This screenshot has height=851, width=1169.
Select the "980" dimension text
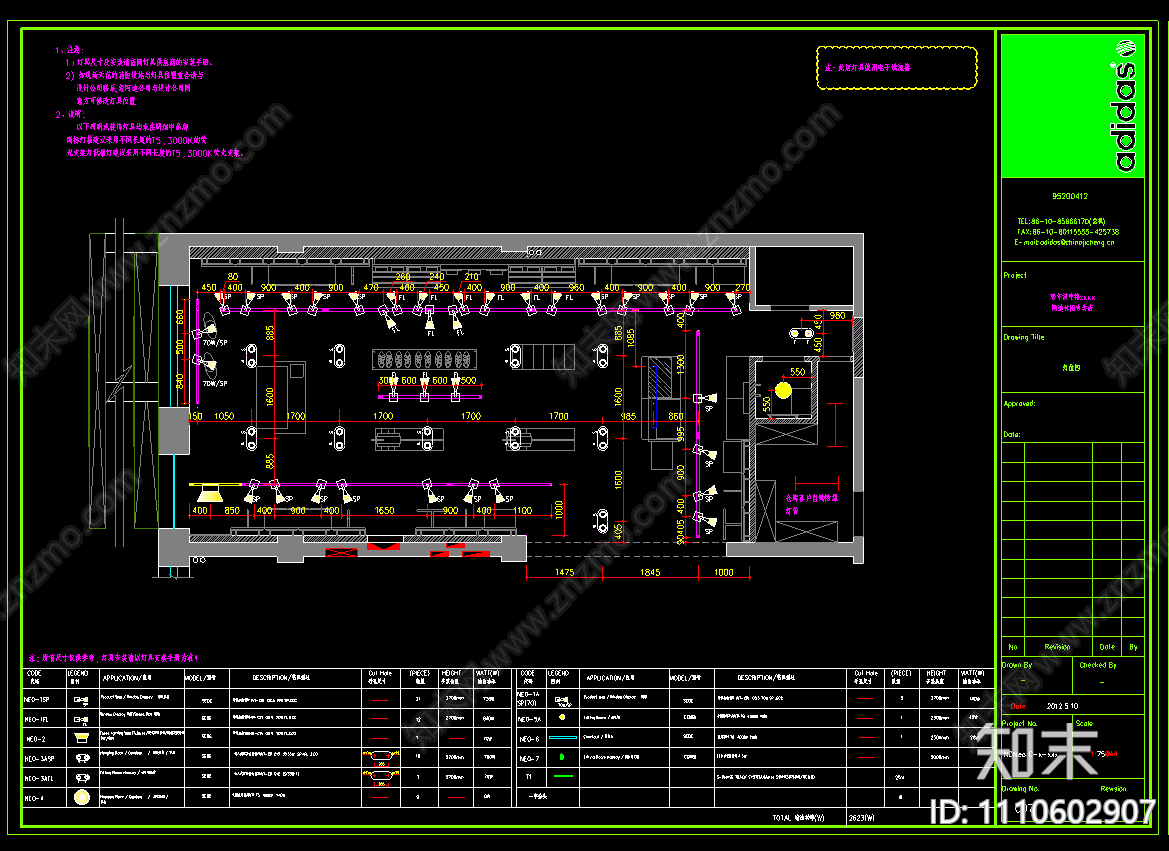(x=837, y=315)
